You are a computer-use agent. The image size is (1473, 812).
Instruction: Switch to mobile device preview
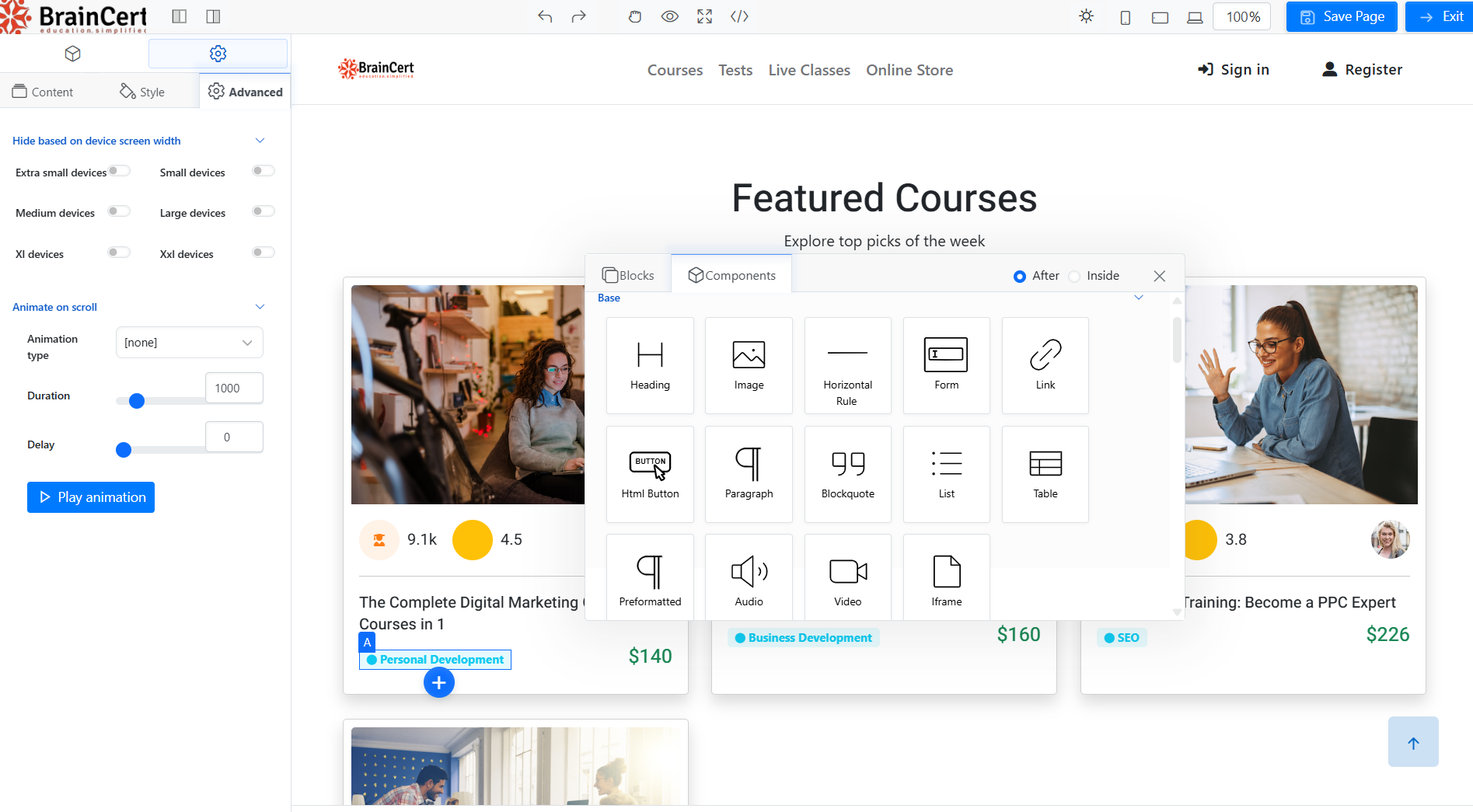click(x=1125, y=16)
